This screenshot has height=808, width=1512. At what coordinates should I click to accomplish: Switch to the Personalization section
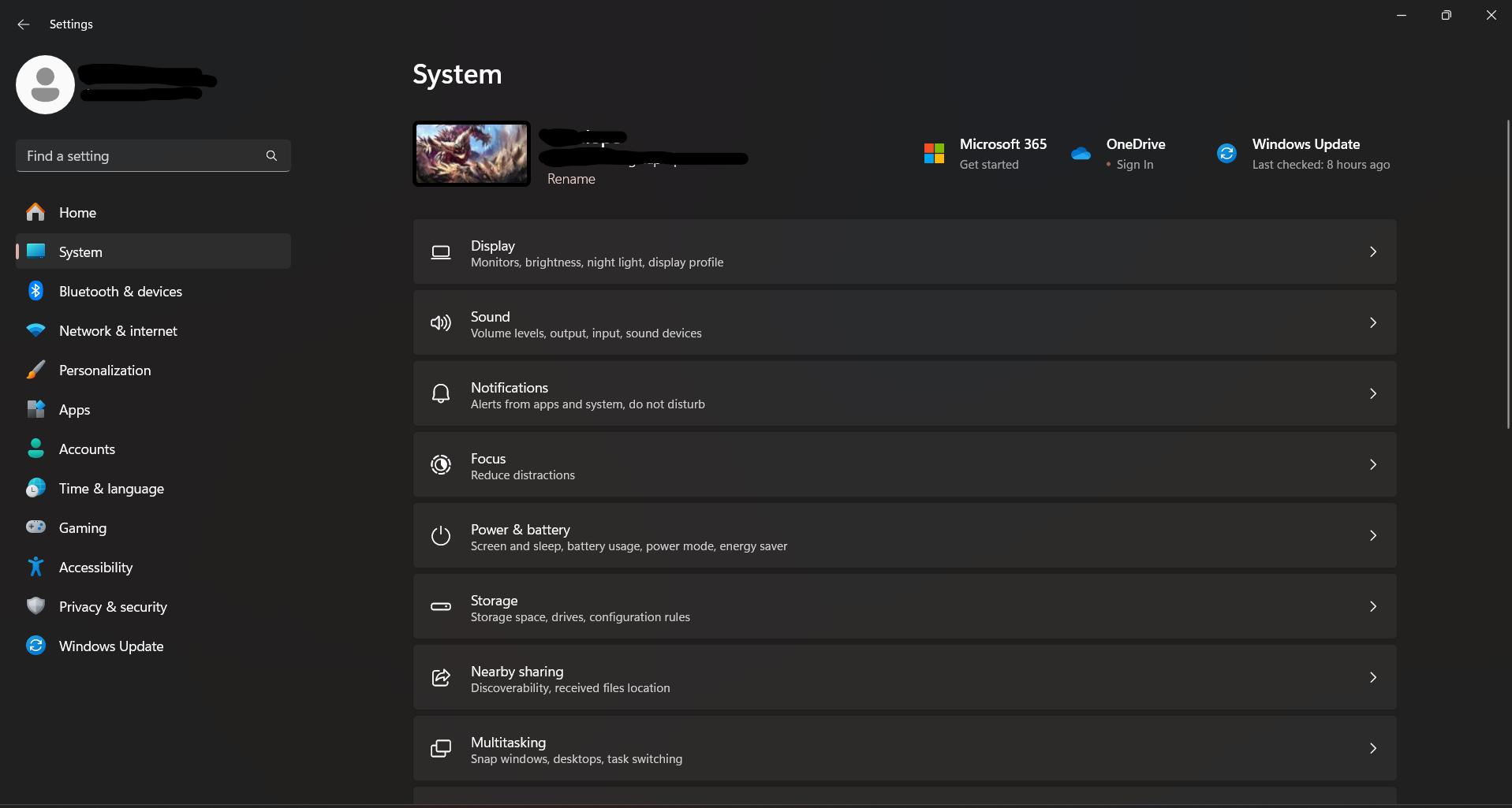coord(105,370)
